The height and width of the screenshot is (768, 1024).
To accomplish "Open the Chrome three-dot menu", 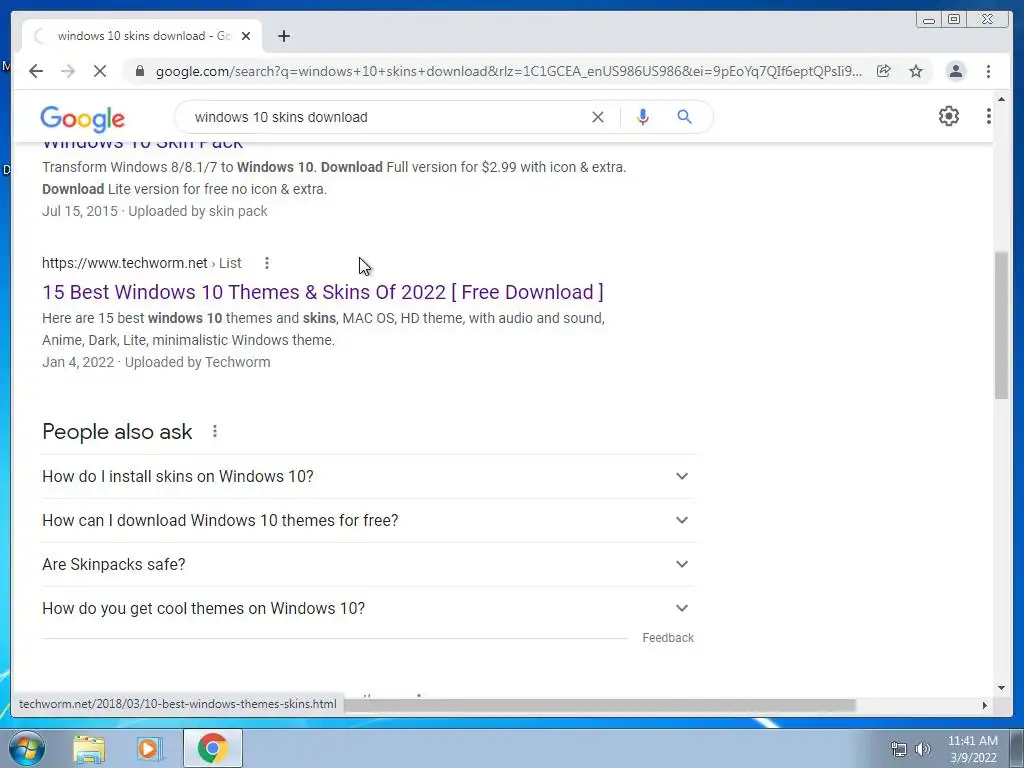I will [988, 71].
